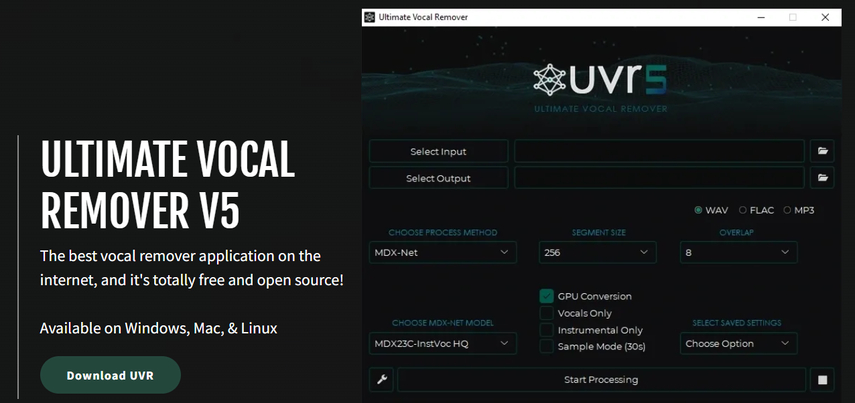Viewport: 855px width, 403px height.
Task: Open the Overlap dropdown
Action: (738, 252)
